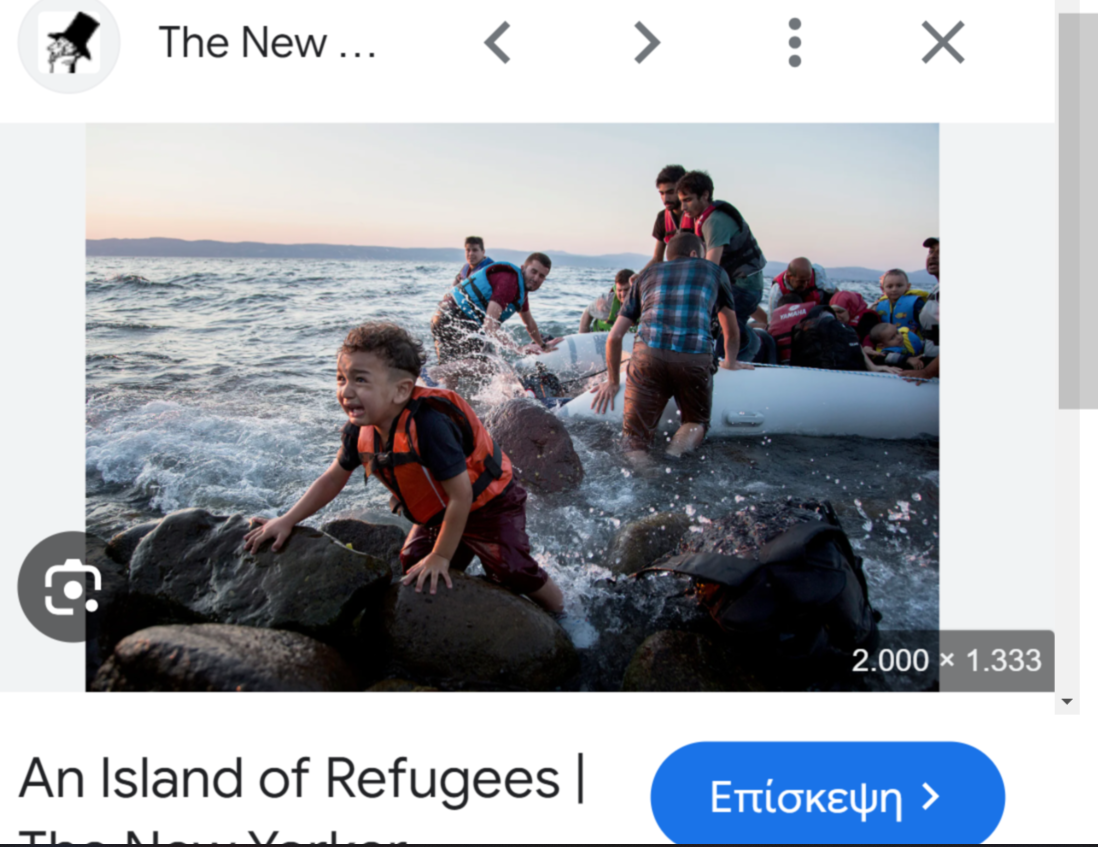Click the New Yorker top-hat logo icon
This screenshot has width=1098, height=847.
[x=69, y=43]
